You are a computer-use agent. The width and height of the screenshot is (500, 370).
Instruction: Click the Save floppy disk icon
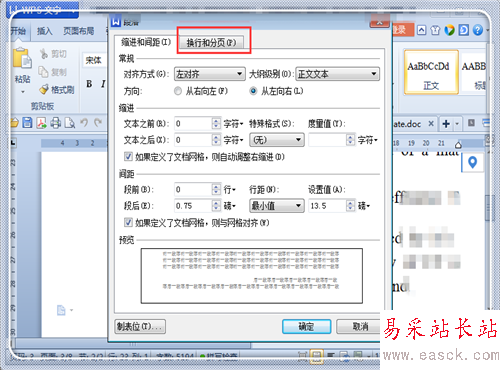[x=27, y=123]
